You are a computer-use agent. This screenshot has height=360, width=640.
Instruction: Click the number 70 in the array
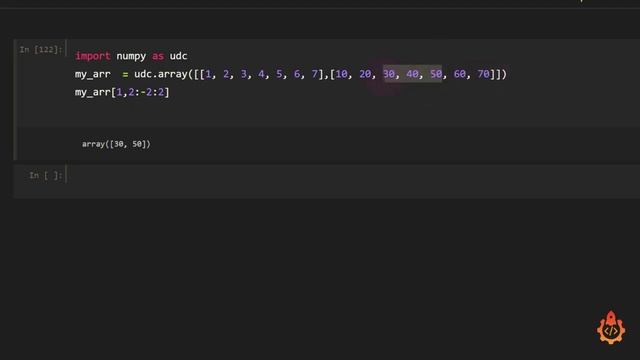(483, 74)
